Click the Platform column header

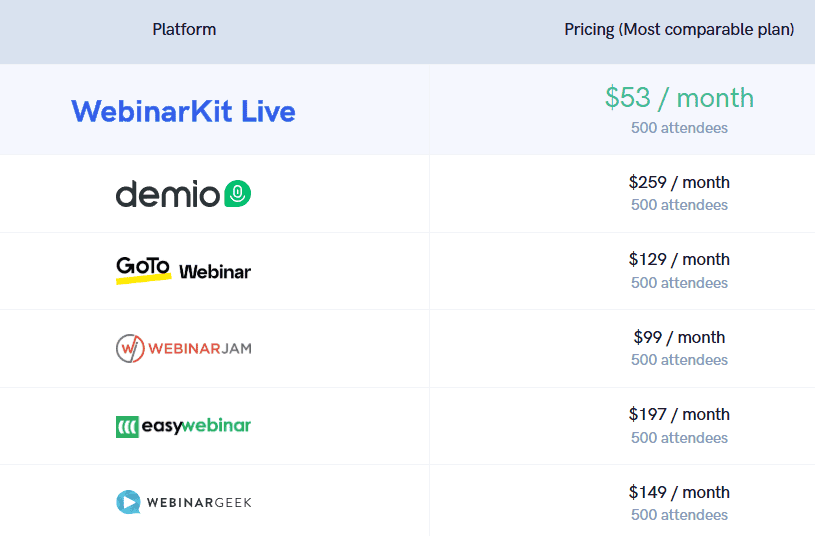point(184,30)
